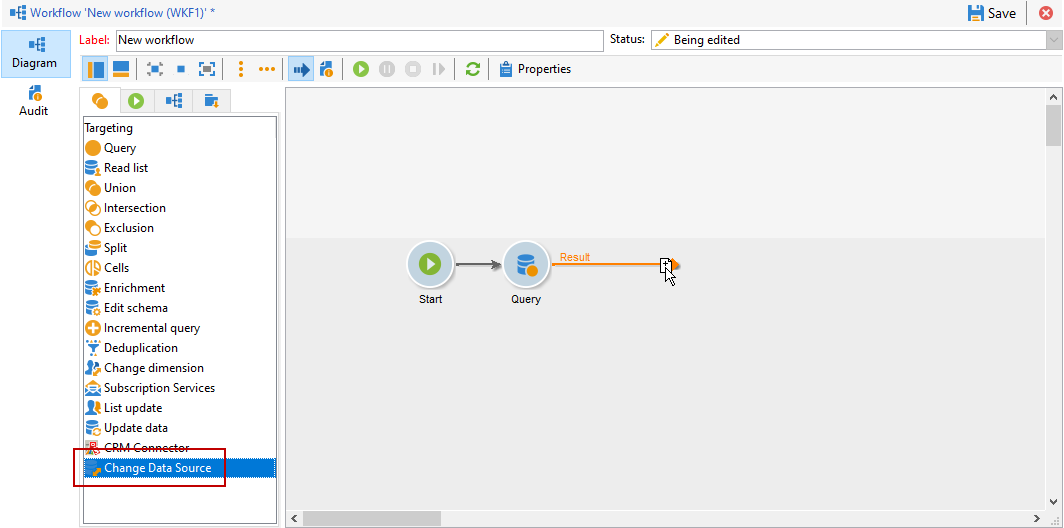Select the Union activity
Screen dimensions: 1064x528
coord(180,188)
